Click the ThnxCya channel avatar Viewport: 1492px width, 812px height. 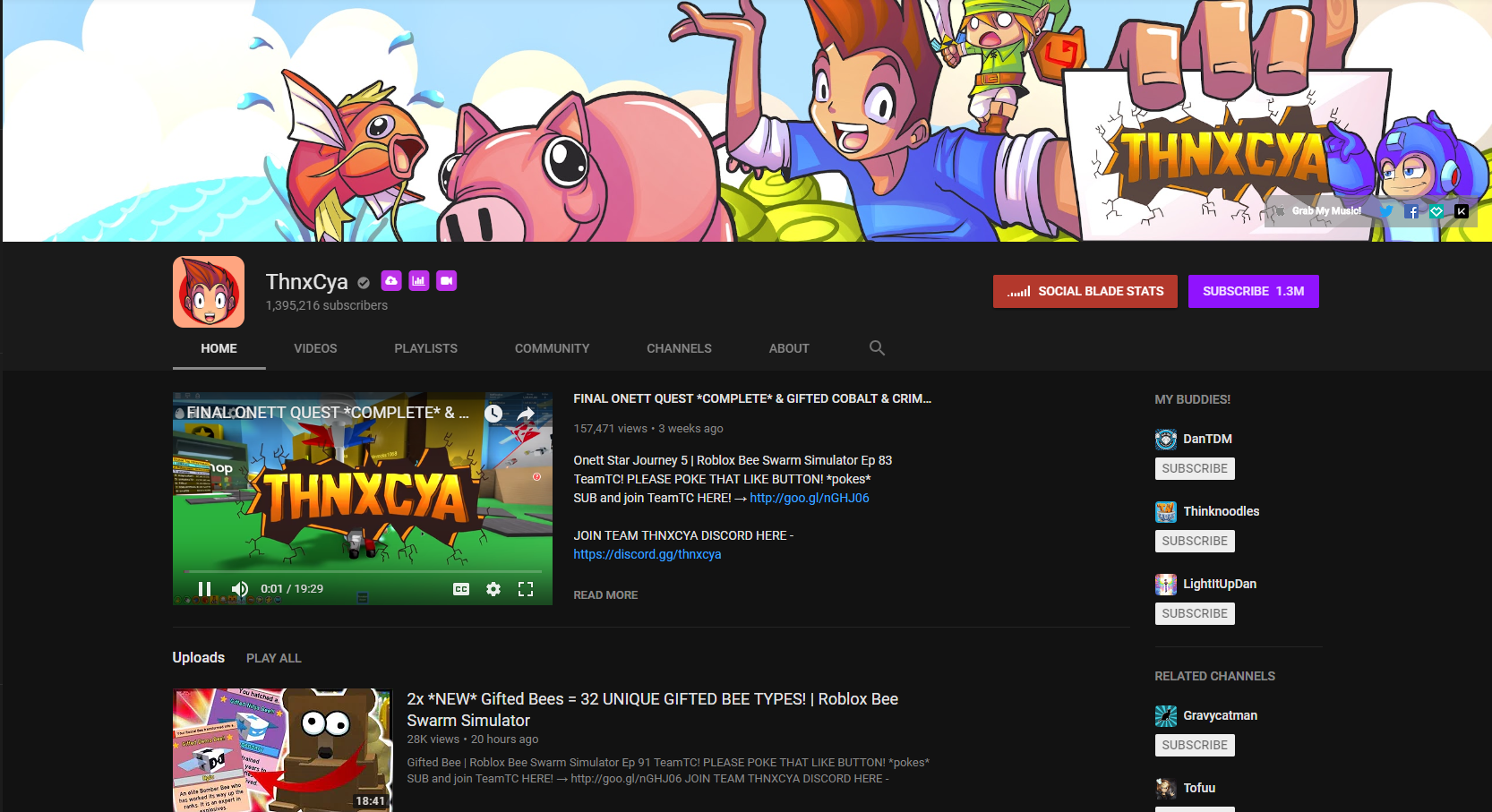pos(209,292)
